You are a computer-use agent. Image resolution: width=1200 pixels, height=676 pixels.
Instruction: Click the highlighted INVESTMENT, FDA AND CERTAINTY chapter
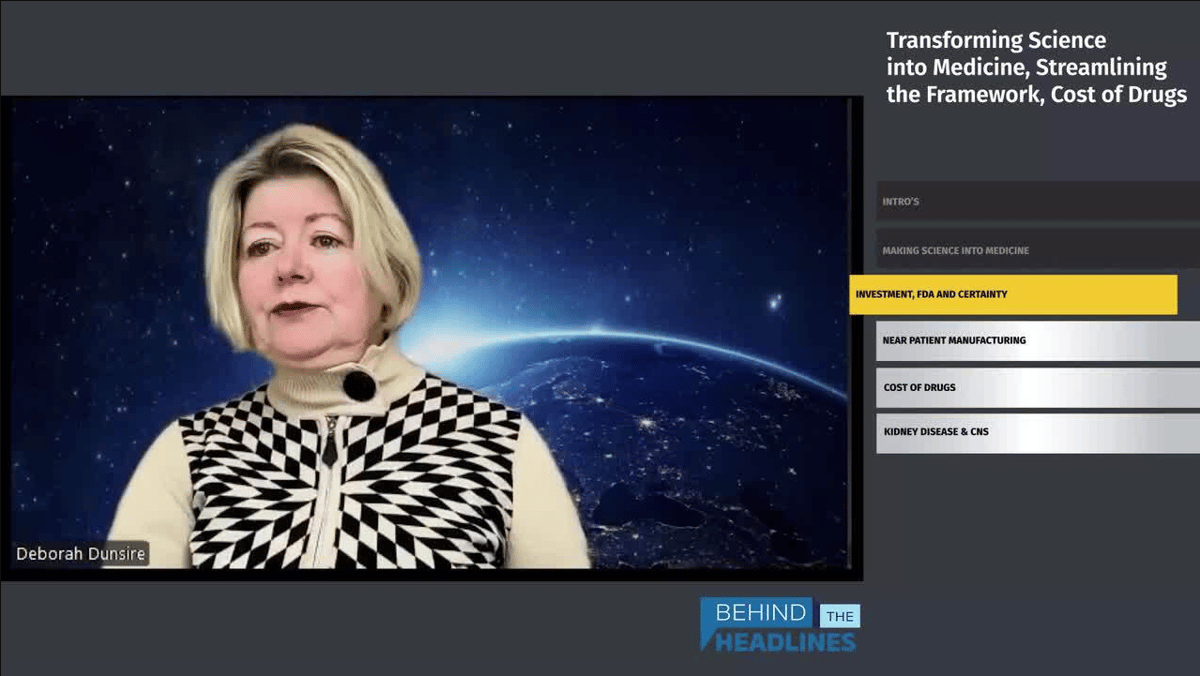[1013, 295]
